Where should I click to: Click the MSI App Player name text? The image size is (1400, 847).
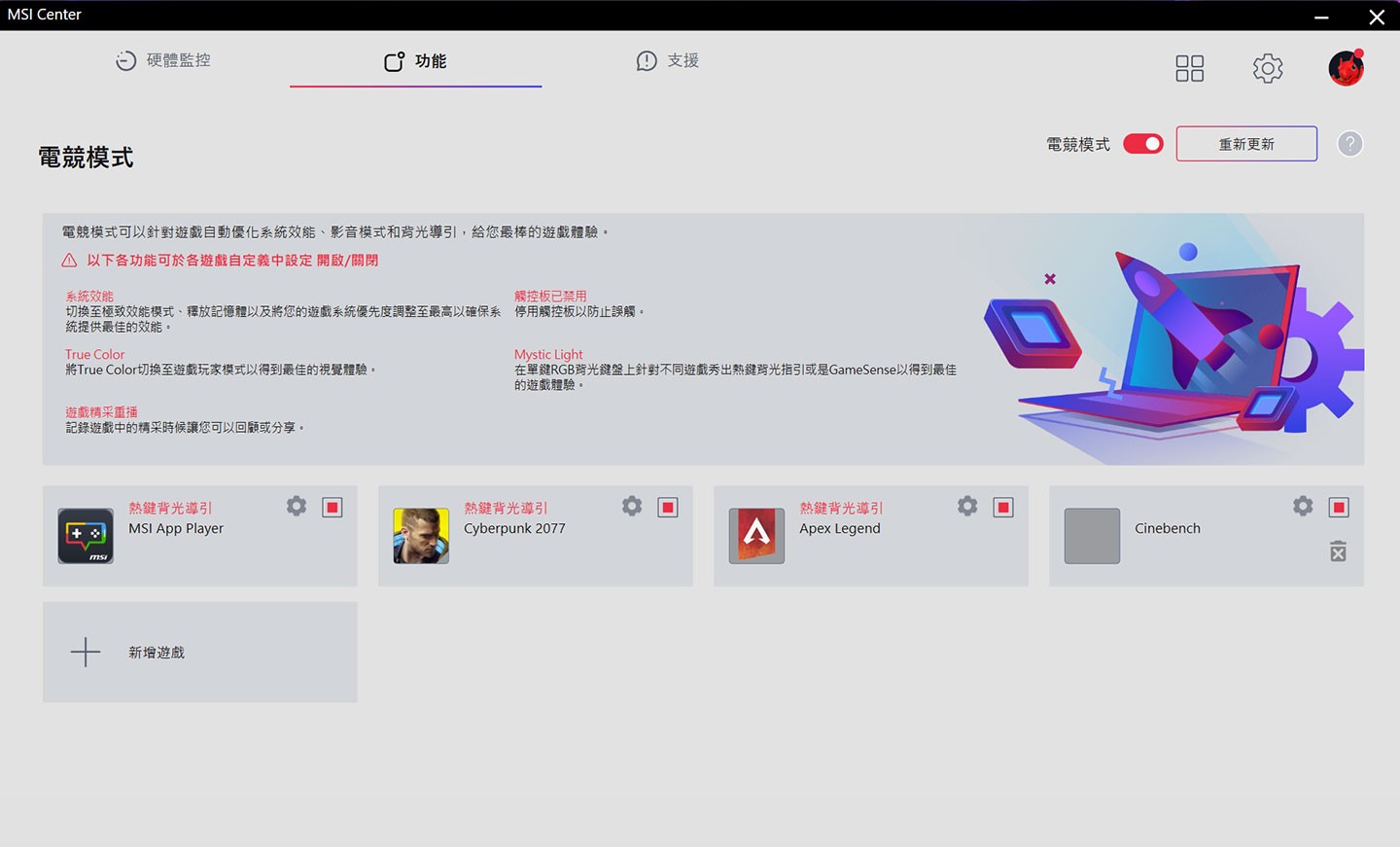[x=176, y=528]
